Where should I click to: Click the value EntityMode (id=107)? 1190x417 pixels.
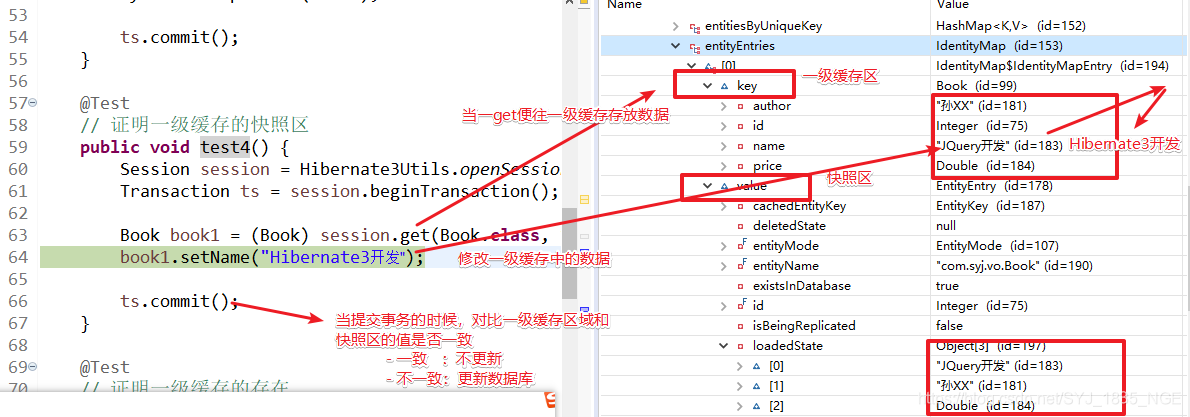click(x=997, y=246)
